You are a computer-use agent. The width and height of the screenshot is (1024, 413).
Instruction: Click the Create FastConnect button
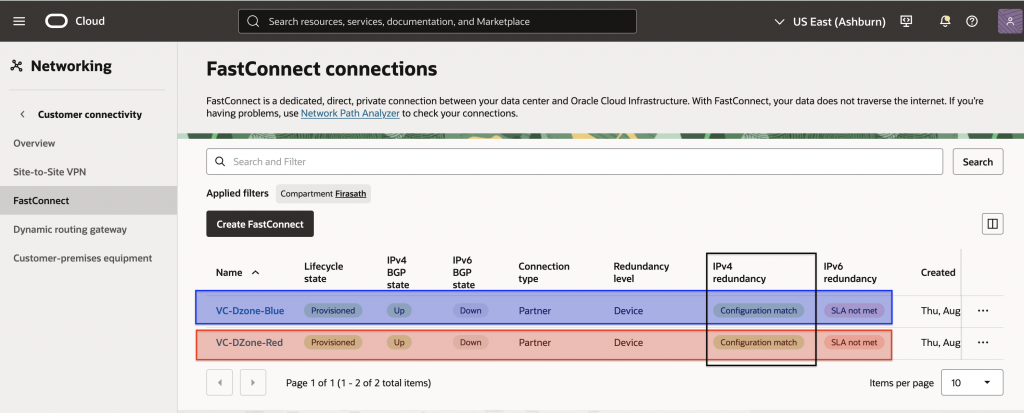pos(260,224)
